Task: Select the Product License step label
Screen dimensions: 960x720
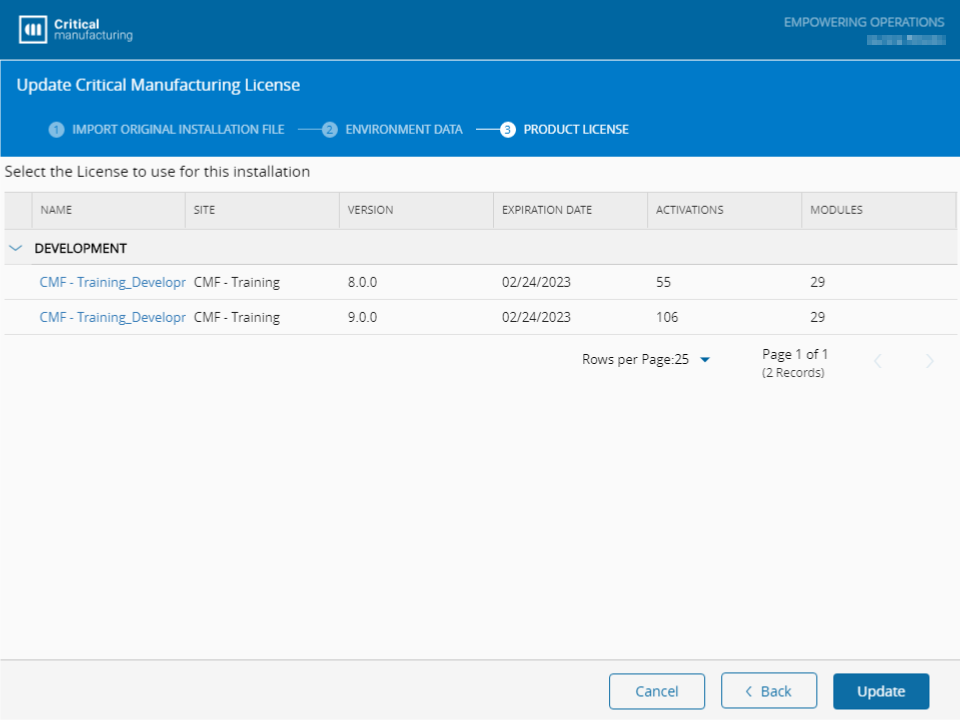Action: 575,130
